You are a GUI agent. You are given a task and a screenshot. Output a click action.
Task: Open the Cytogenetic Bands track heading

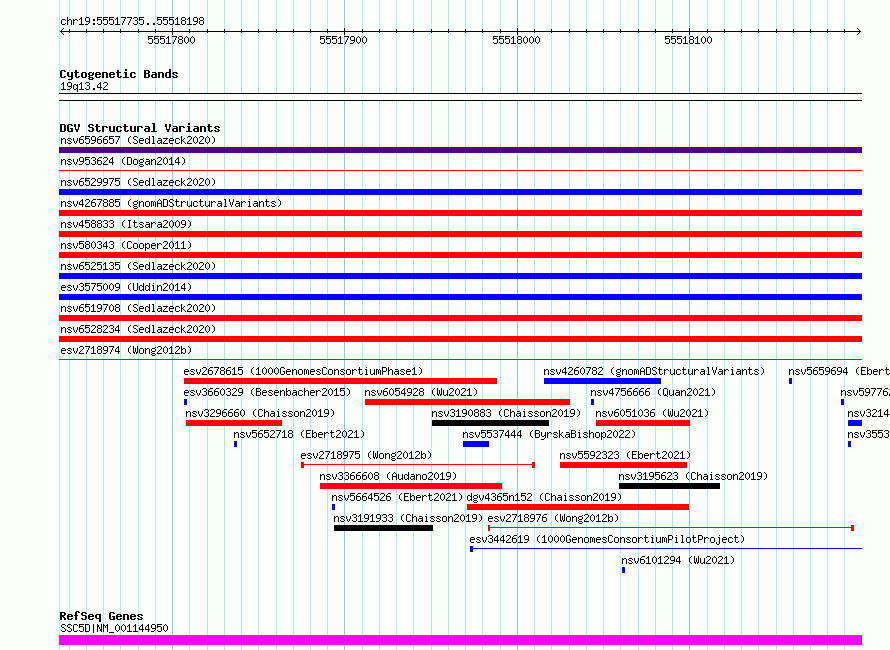click(x=119, y=74)
